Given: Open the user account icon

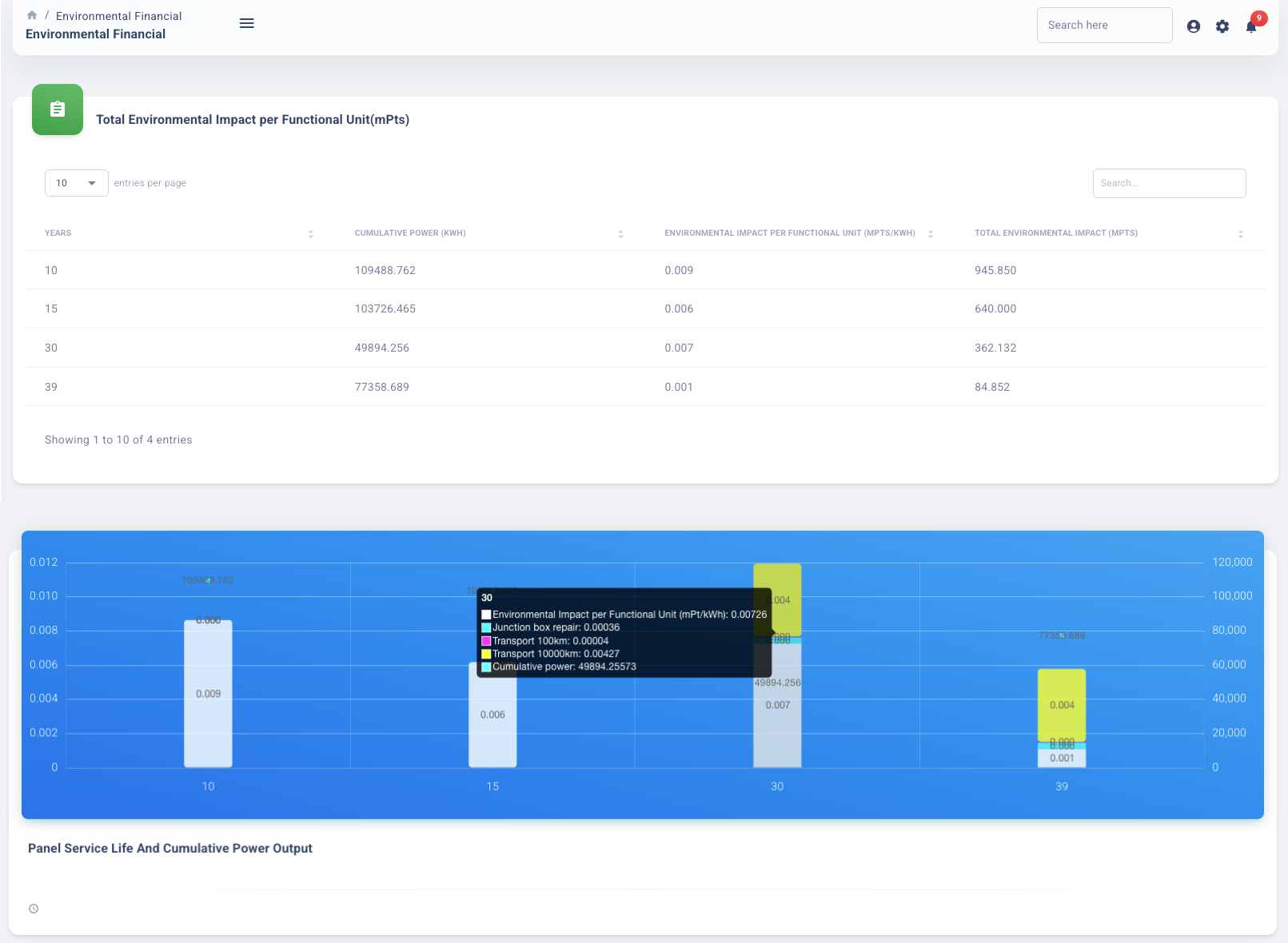Looking at the screenshot, I should 1194,26.
